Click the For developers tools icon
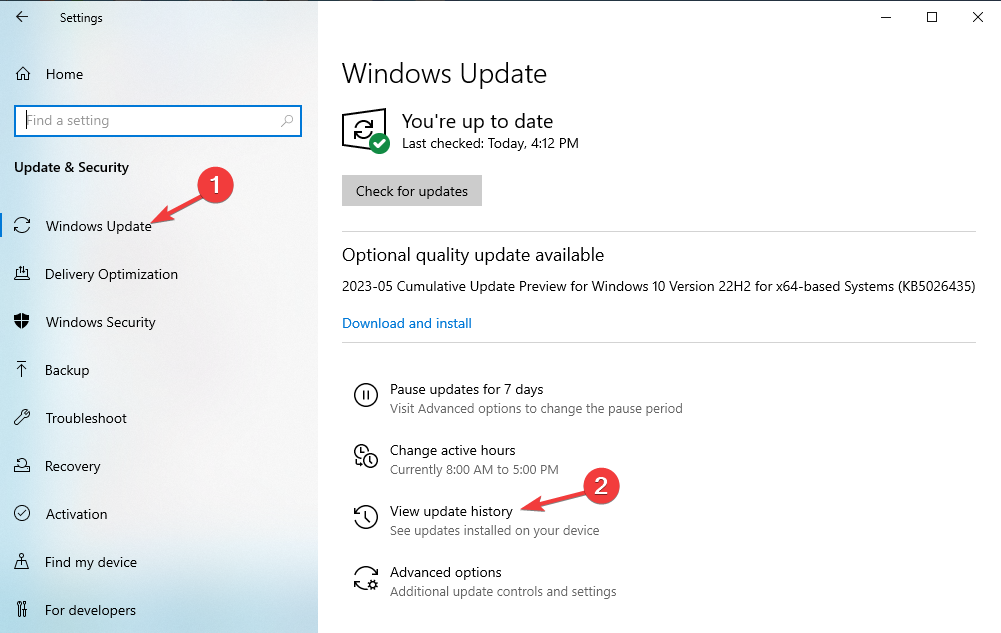 click(x=22, y=609)
